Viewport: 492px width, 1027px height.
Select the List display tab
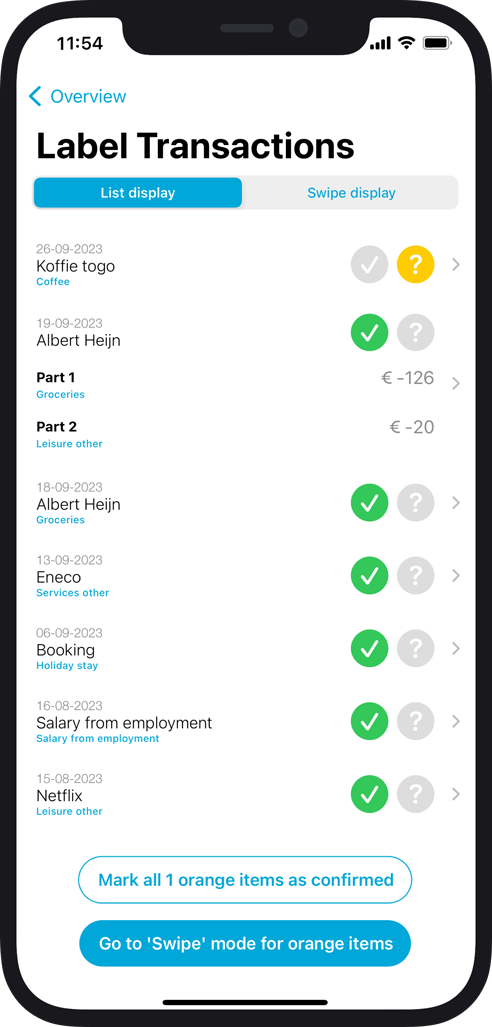pyautogui.click(x=138, y=193)
